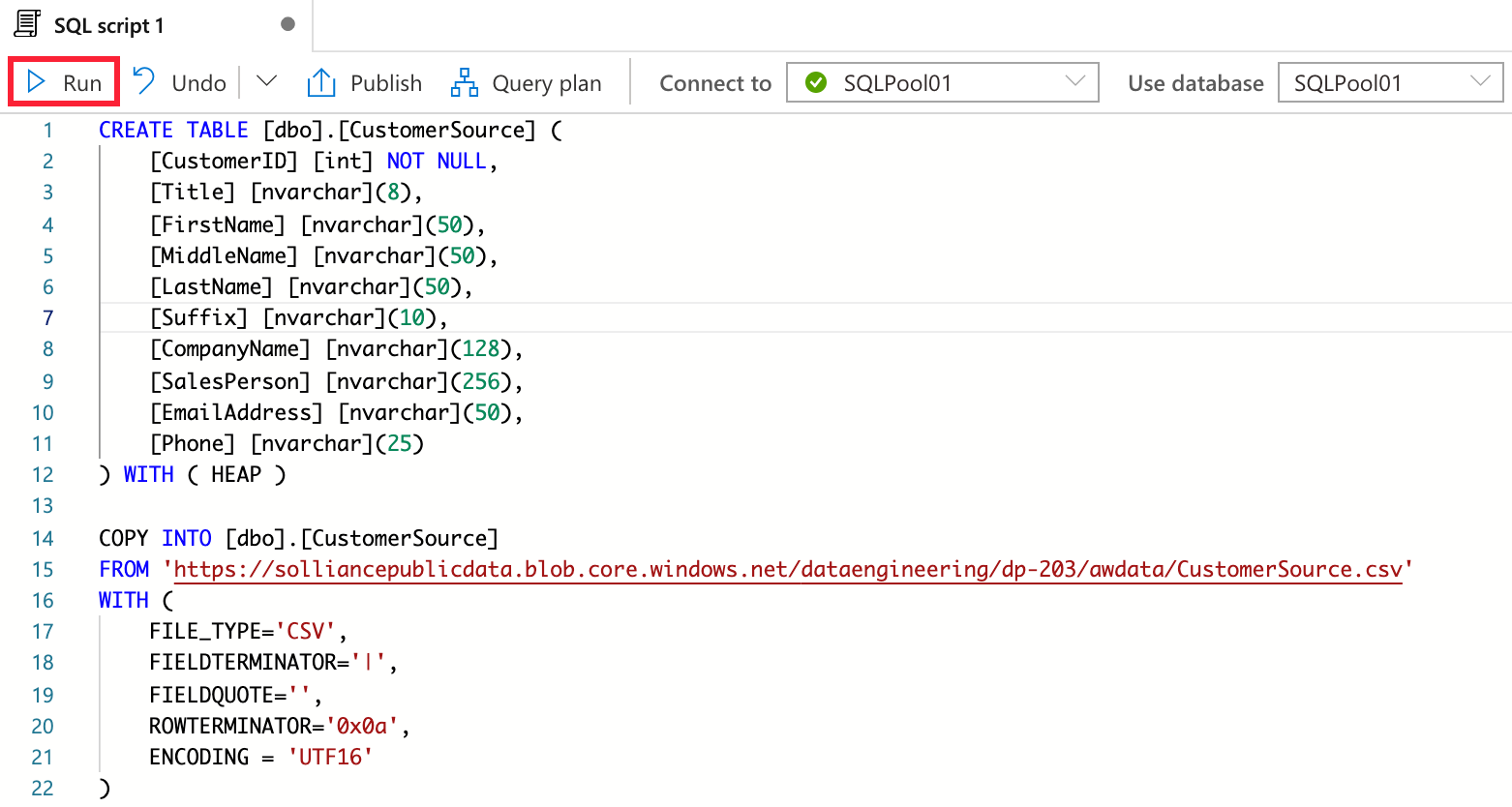Click [CustomerID] column definition on line 2
Viewport: 1512px width, 807px height.
coord(323,161)
